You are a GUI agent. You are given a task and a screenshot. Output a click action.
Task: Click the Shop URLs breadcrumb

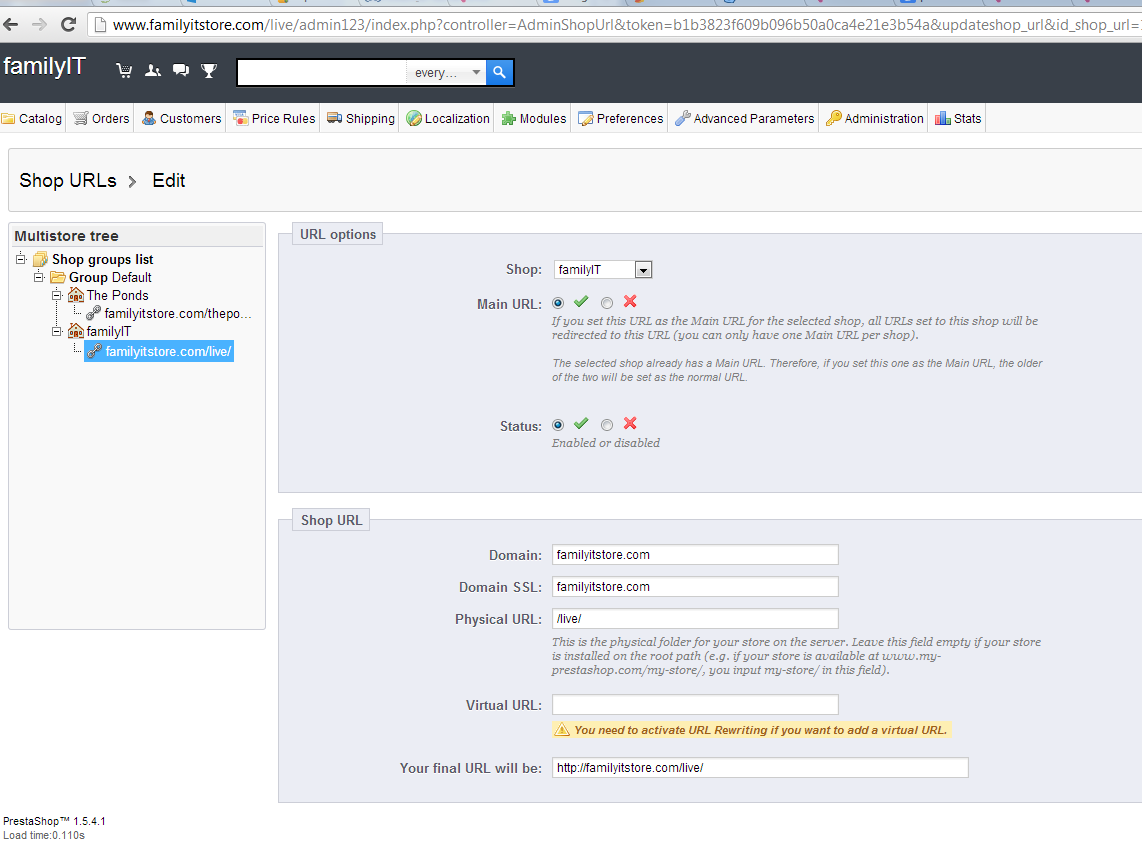click(68, 181)
